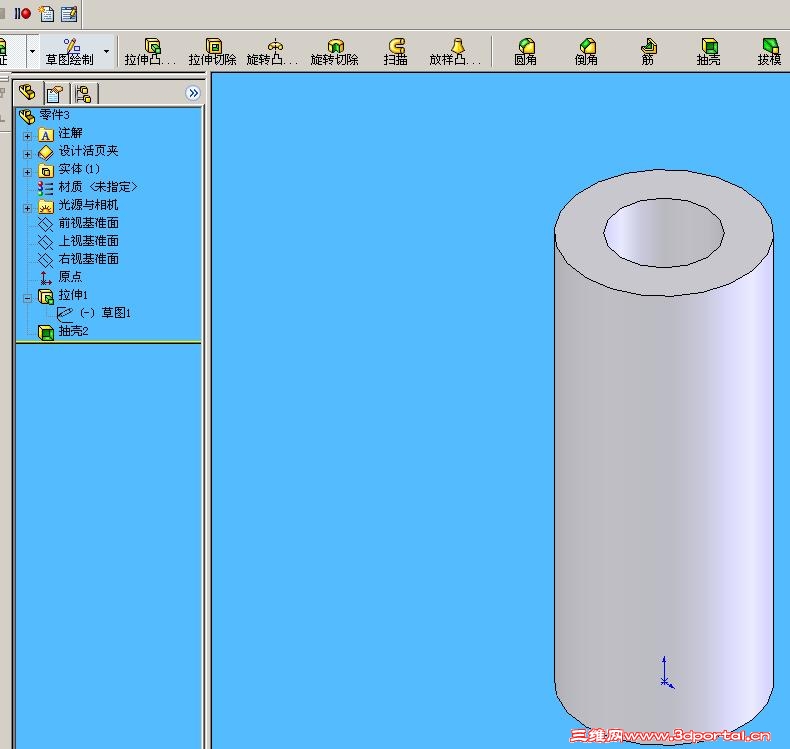Viewport: 790px width, 749px height.
Task: Select 实体(1) in the feature tree
Action: (79, 169)
